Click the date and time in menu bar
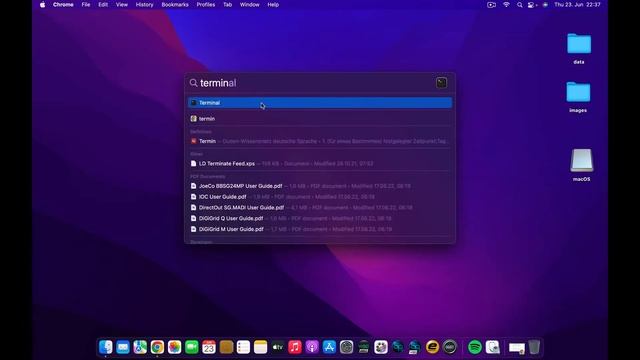The image size is (640, 360). (x=577, y=5)
